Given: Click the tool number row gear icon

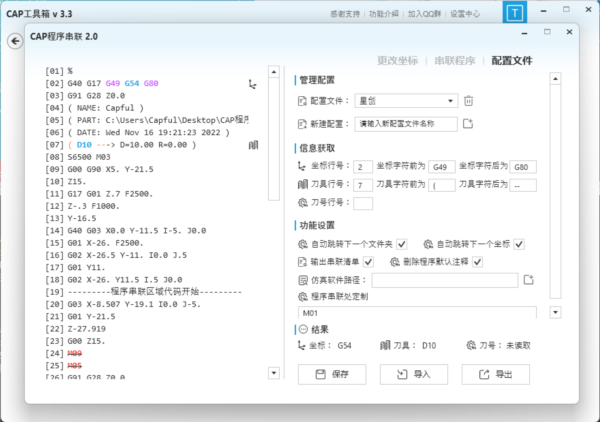Looking at the screenshot, I should (x=303, y=202).
